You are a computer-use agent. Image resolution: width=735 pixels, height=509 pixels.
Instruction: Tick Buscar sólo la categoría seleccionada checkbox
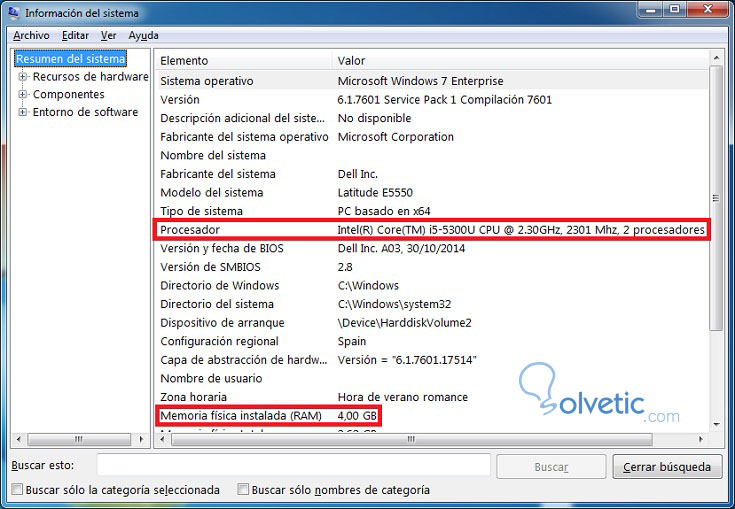point(17,490)
